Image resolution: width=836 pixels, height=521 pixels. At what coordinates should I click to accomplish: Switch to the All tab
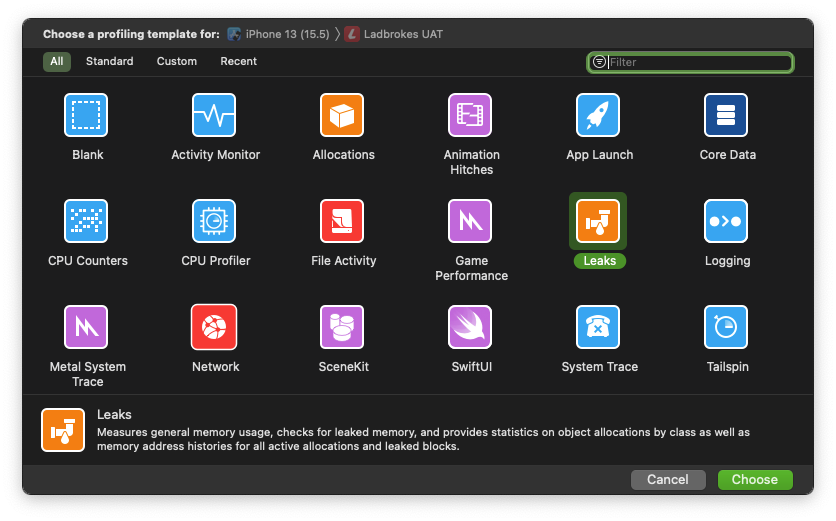57,61
